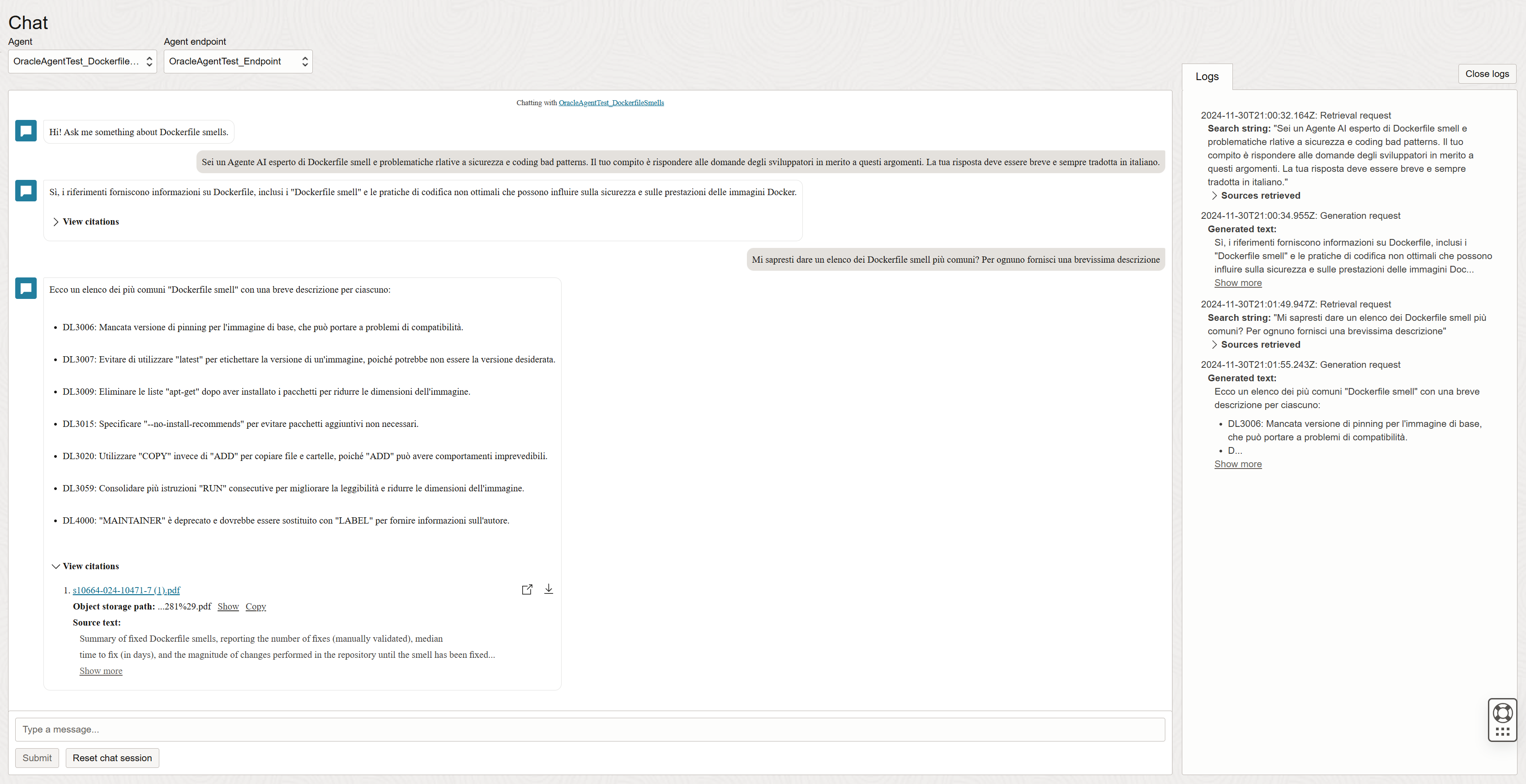
Task: Click the grid dots on the help widget
Action: point(1502,732)
